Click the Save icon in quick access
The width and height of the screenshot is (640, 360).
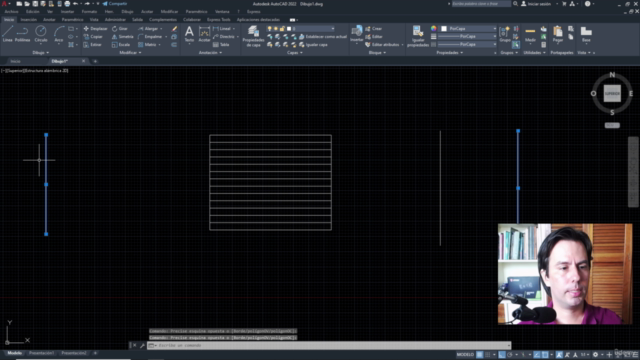coord(35,4)
